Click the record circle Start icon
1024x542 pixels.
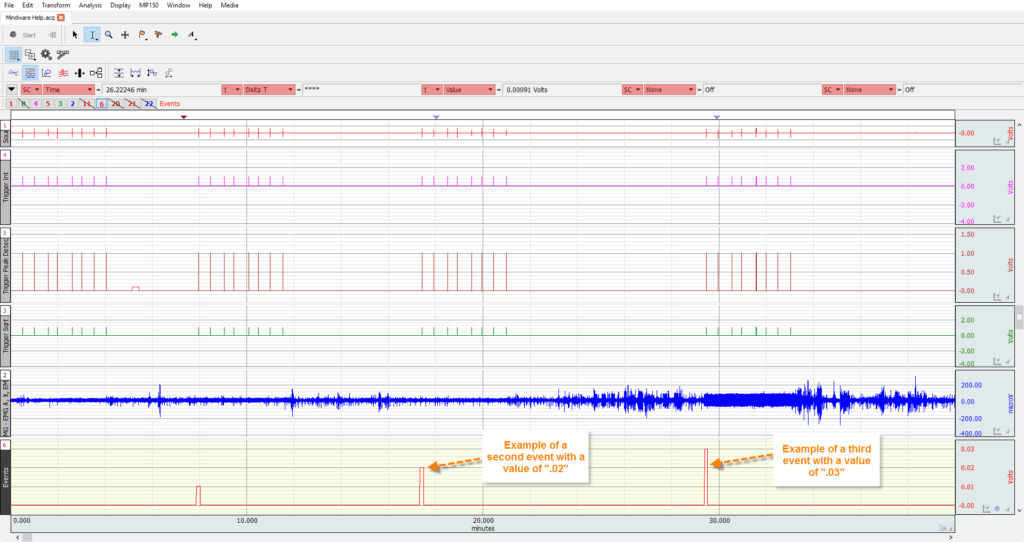[13, 35]
